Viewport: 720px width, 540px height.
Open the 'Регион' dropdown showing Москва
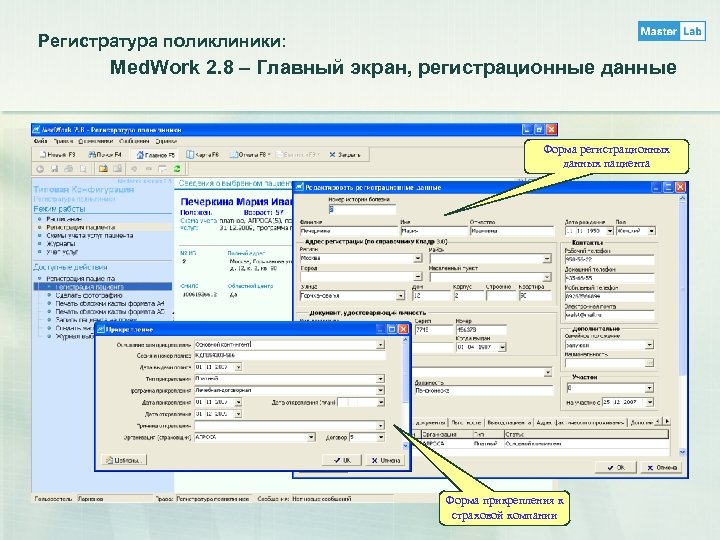coord(418,258)
